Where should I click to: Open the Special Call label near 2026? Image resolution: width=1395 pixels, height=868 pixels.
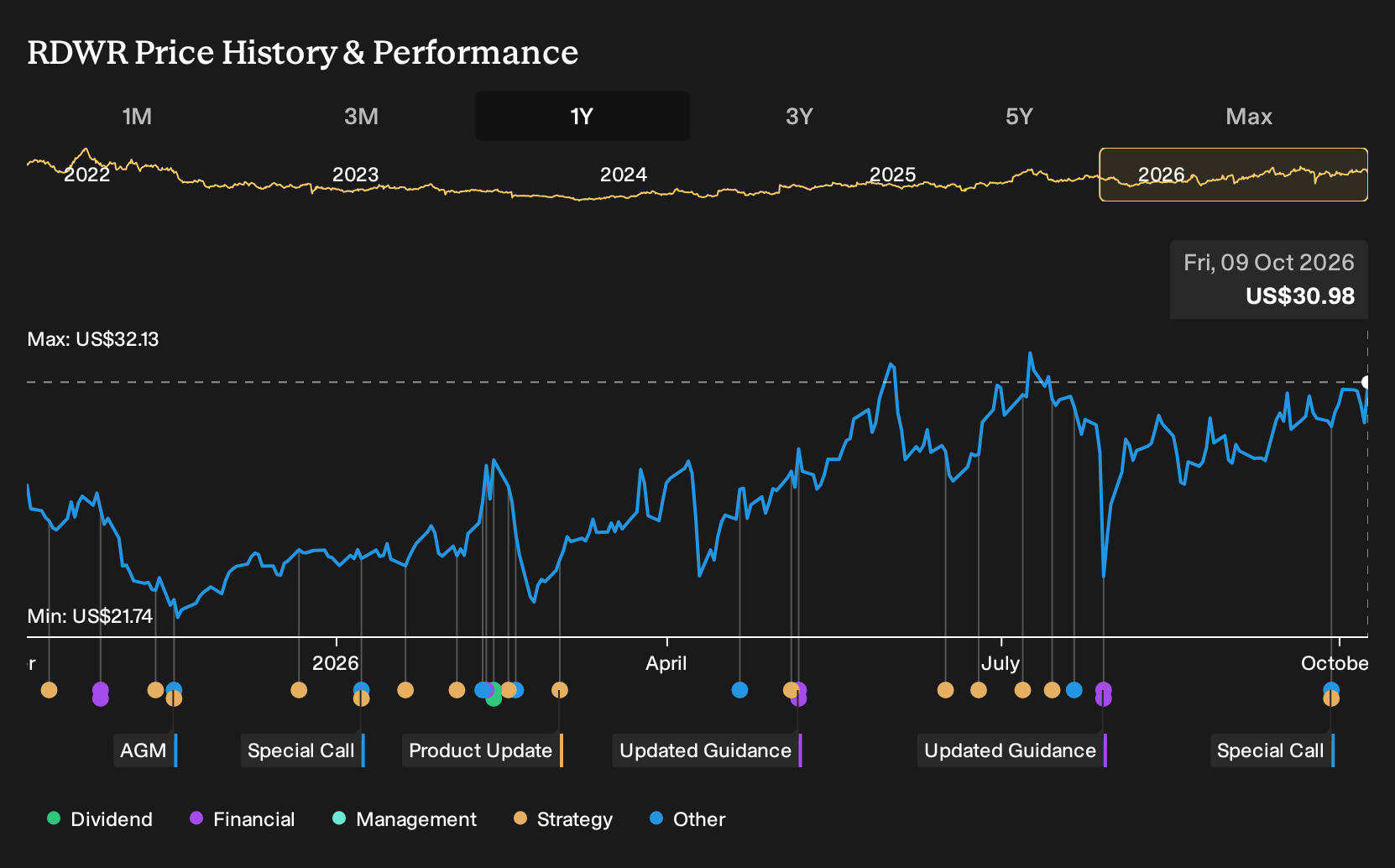[303, 750]
